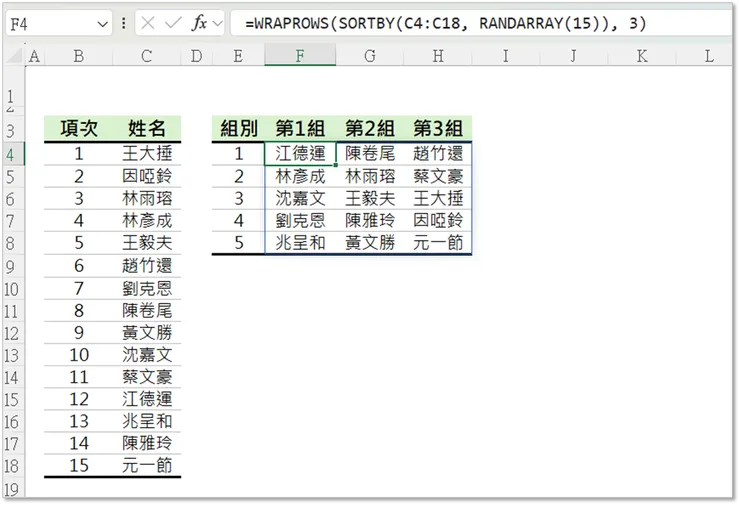Click header cell 姓名
Image resolution: width=740 pixels, height=505 pixels.
click(x=147, y=128)
